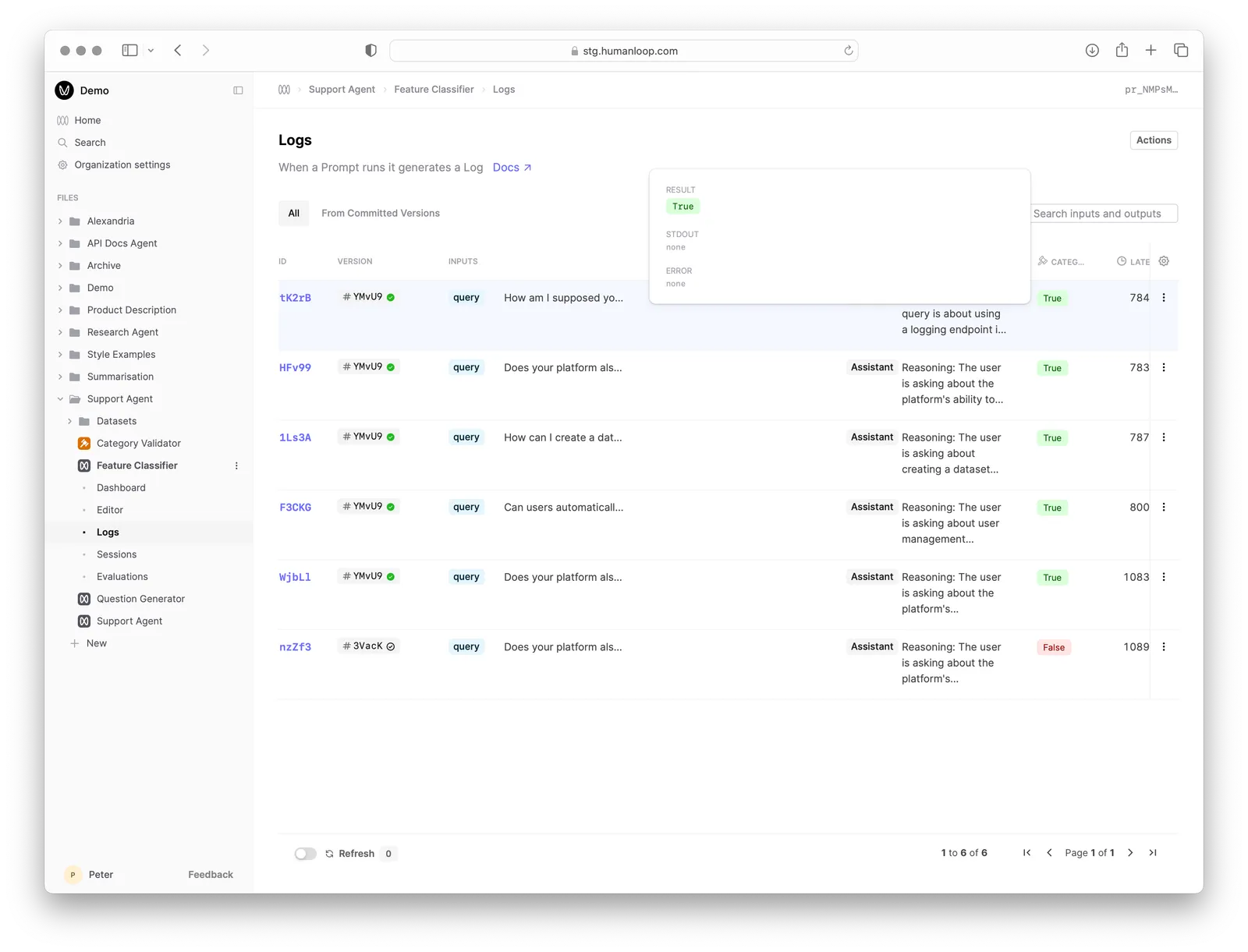Collapse the left sidebar panel icon
1248x952 pixels.
(x=238, y=90)
